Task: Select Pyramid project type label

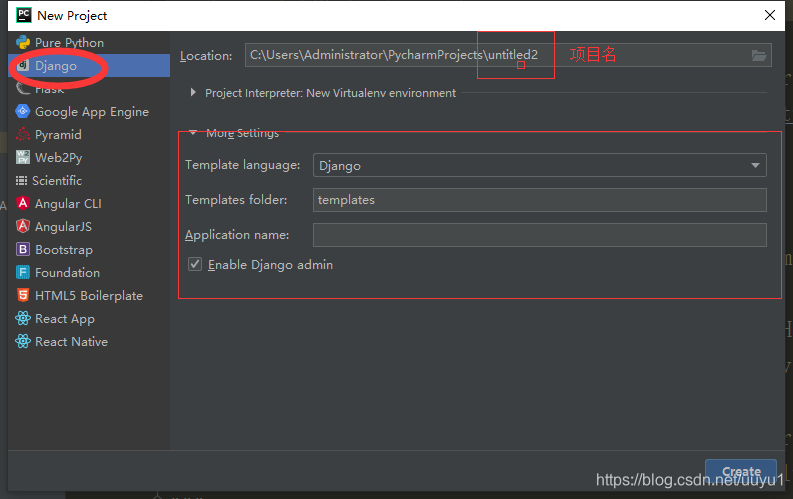Action: pyautogui.click(x=58, y=134)
